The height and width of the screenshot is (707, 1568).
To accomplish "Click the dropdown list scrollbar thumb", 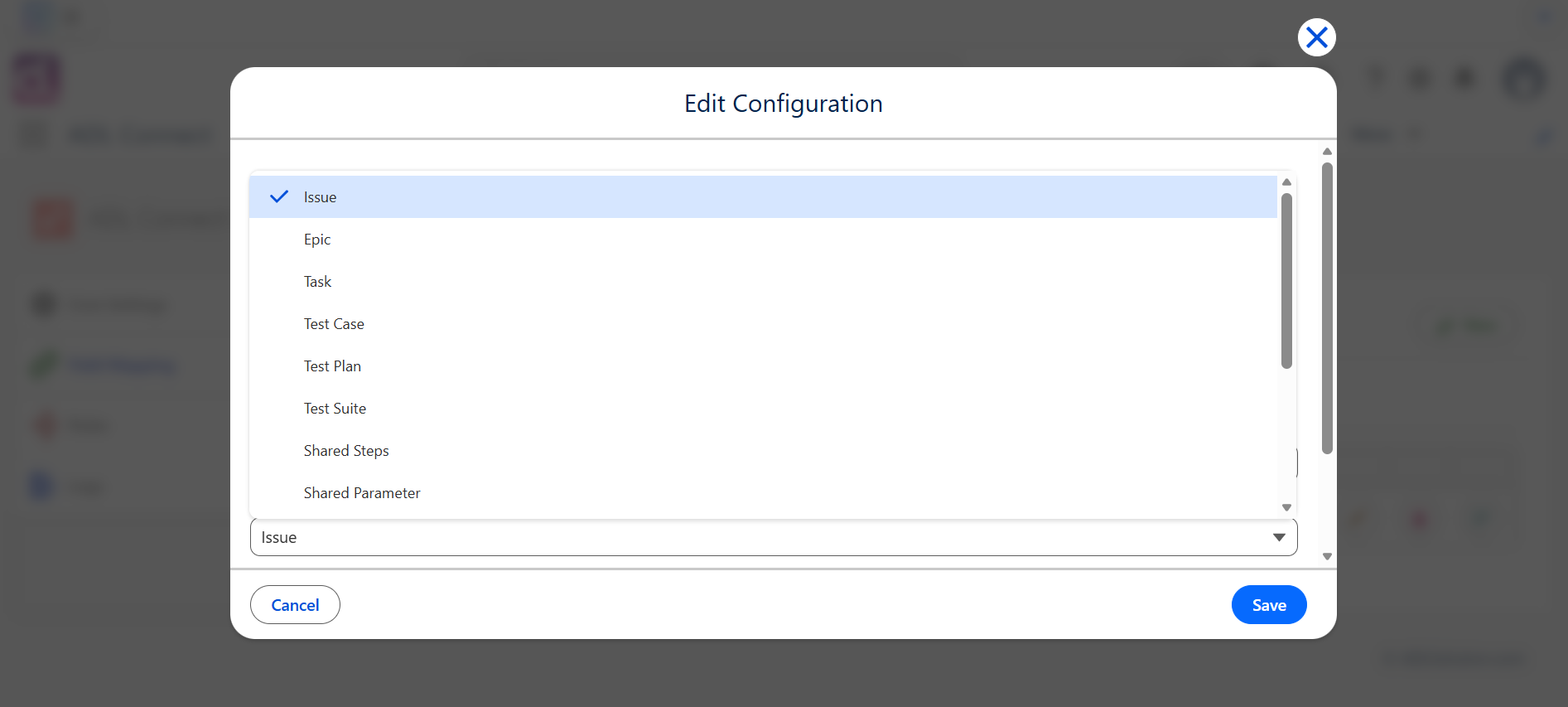I will click(x=1286, y=280).
